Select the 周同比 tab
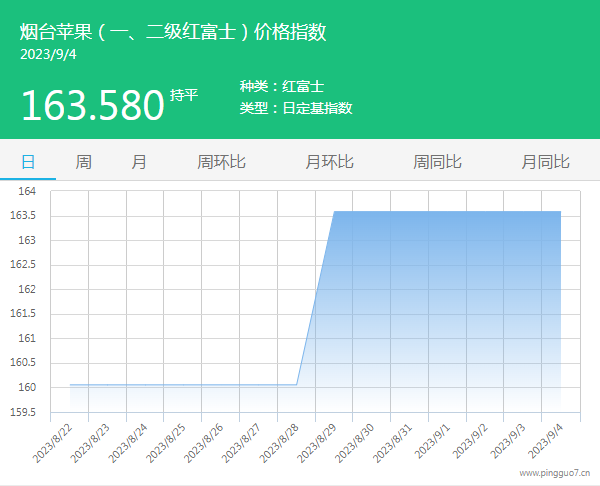The width and height of the screenshot is (600, 486). pos(437,161)
